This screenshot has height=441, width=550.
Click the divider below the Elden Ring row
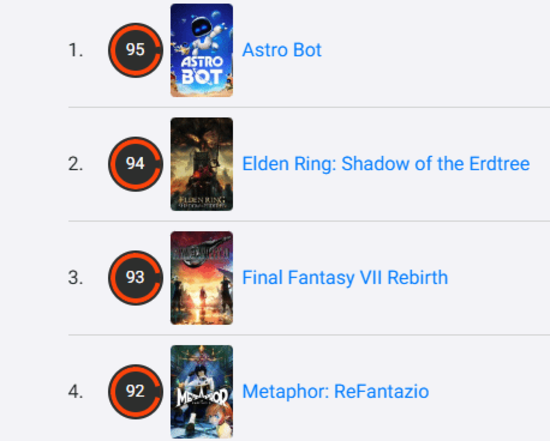(x=309, y=221)
